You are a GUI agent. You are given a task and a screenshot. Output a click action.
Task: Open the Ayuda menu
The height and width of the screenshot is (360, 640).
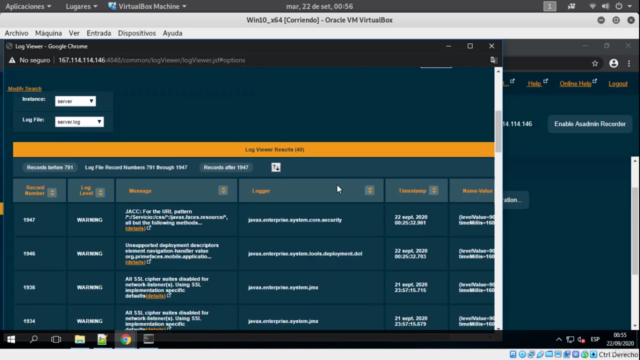pos(172,33)
